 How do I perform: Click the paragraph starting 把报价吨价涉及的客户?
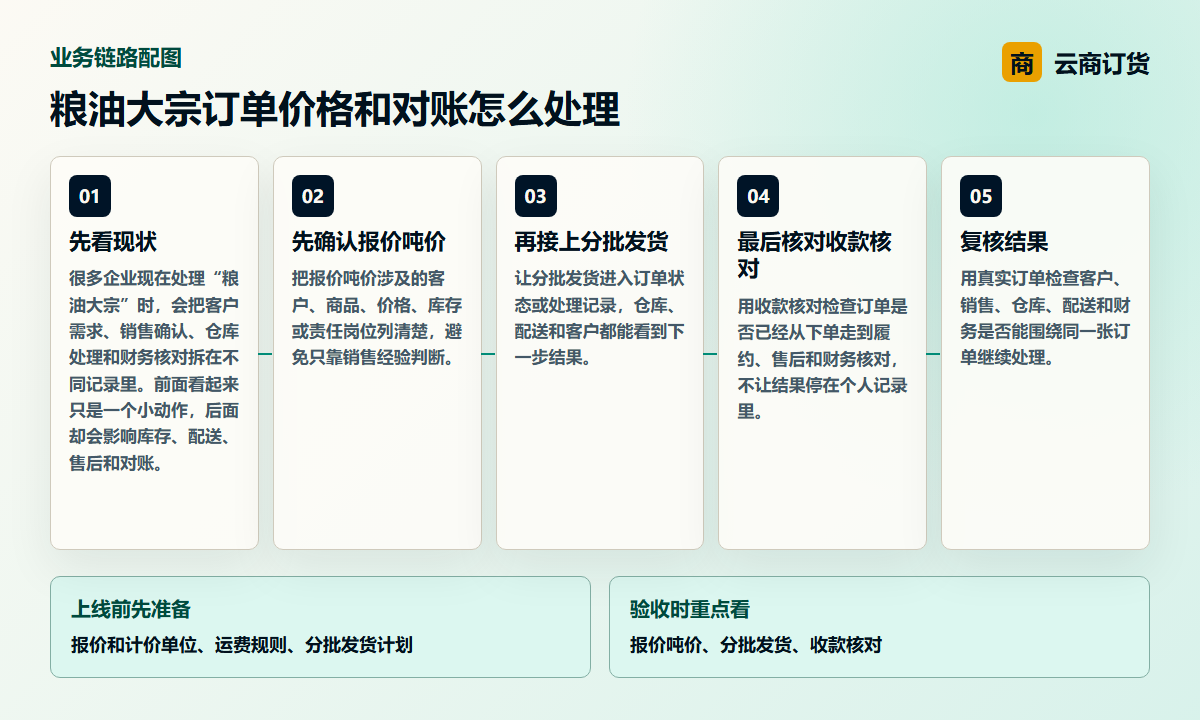pyautogui.click(x=377, y=318)
